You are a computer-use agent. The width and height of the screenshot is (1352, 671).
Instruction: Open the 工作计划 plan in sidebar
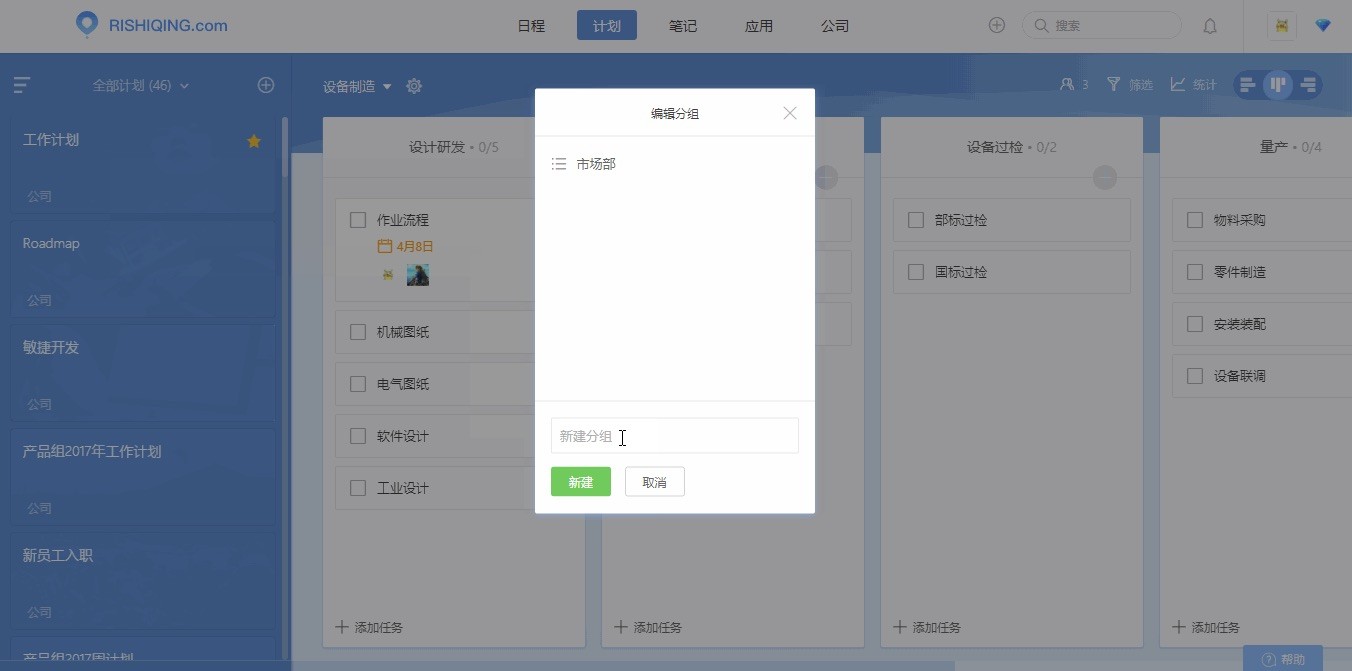(144, 166)
